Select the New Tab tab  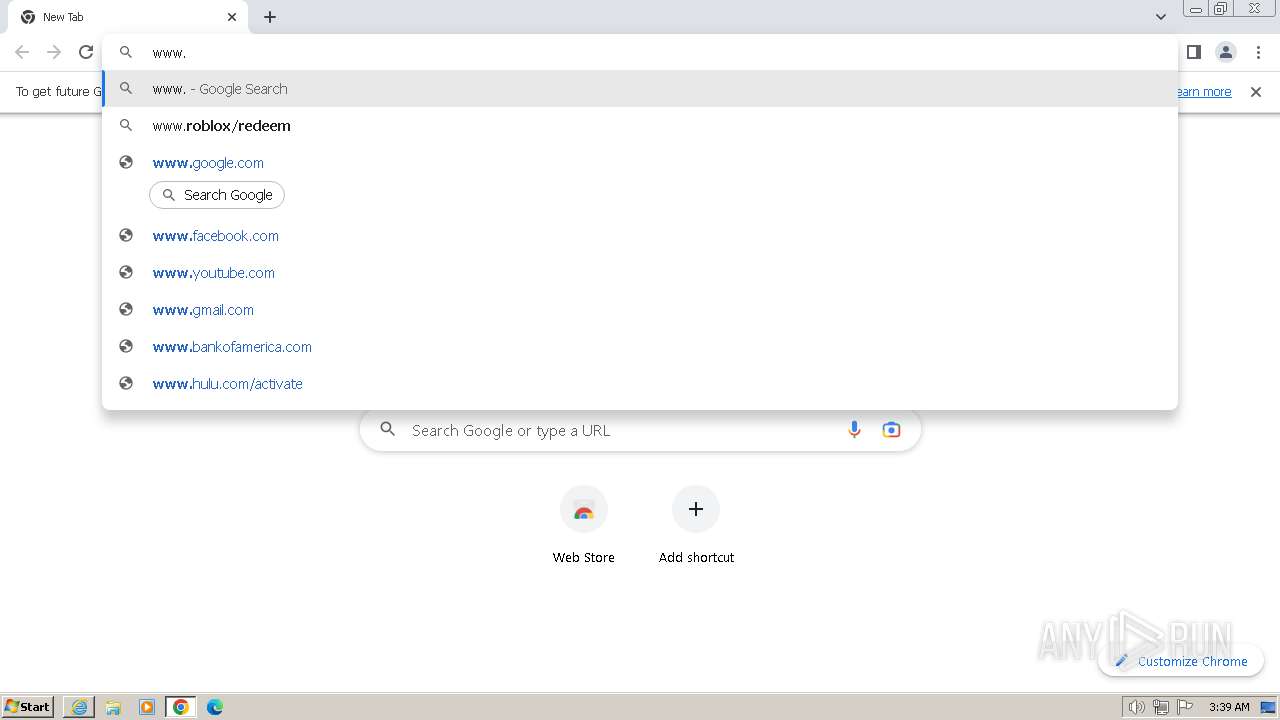pos(128,17)
